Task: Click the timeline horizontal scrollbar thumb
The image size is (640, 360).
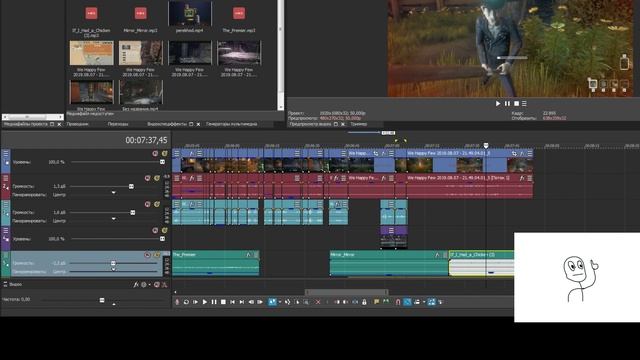Action: pos(347,292)
